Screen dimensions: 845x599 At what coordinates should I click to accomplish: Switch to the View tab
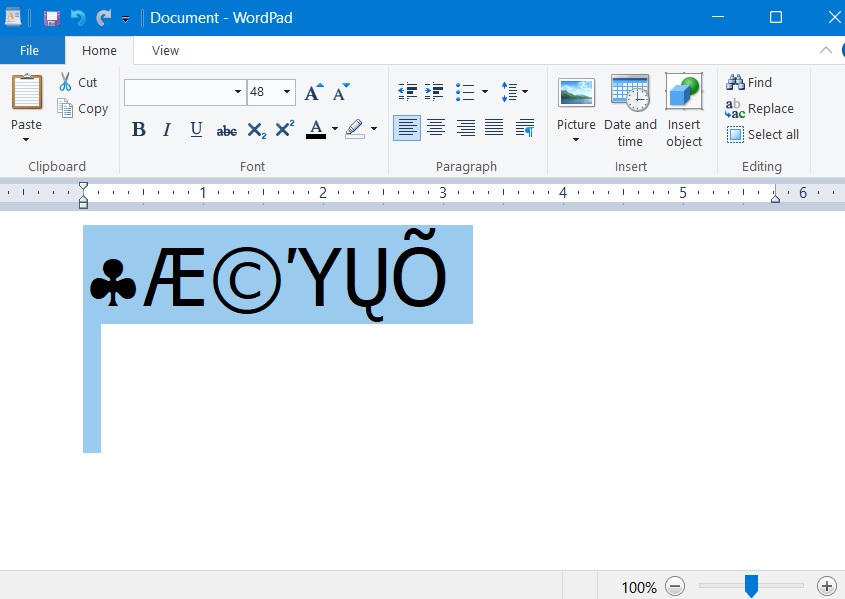point(163,50)
